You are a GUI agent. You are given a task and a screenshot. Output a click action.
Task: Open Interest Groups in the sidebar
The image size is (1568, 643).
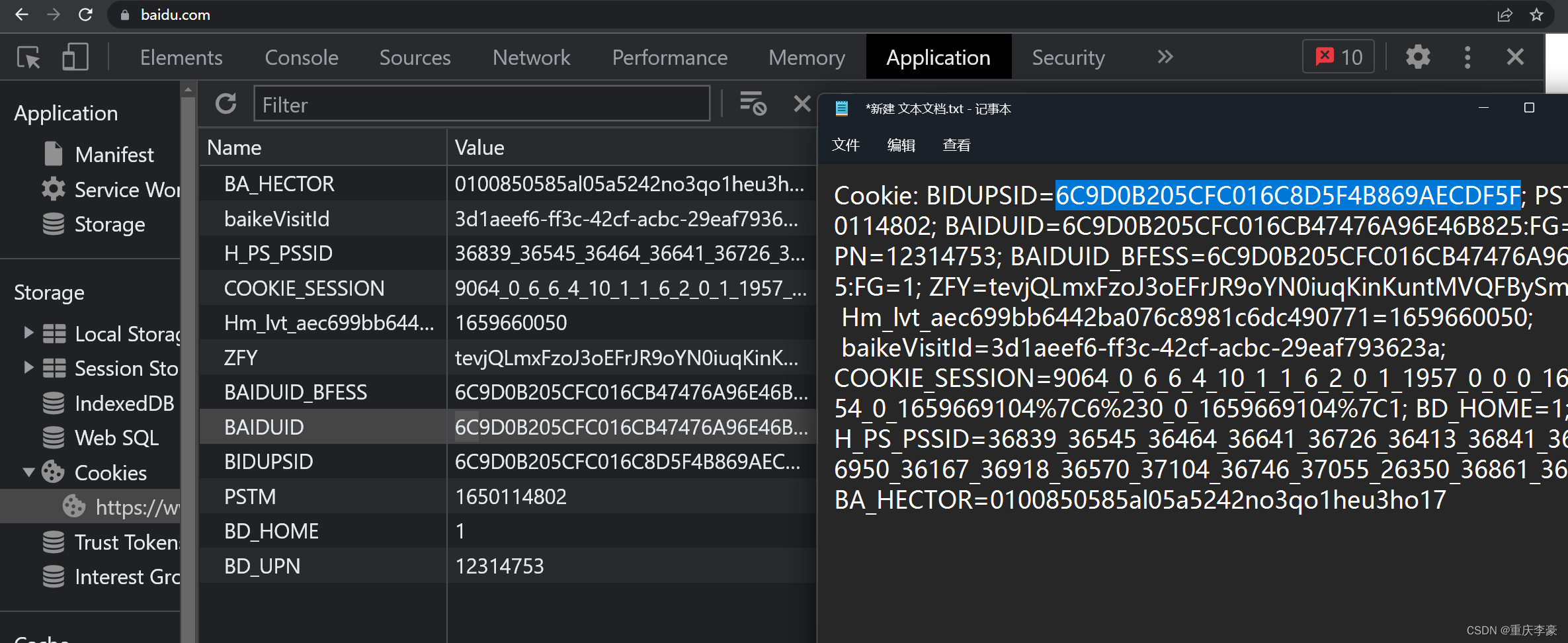point(110,576)
